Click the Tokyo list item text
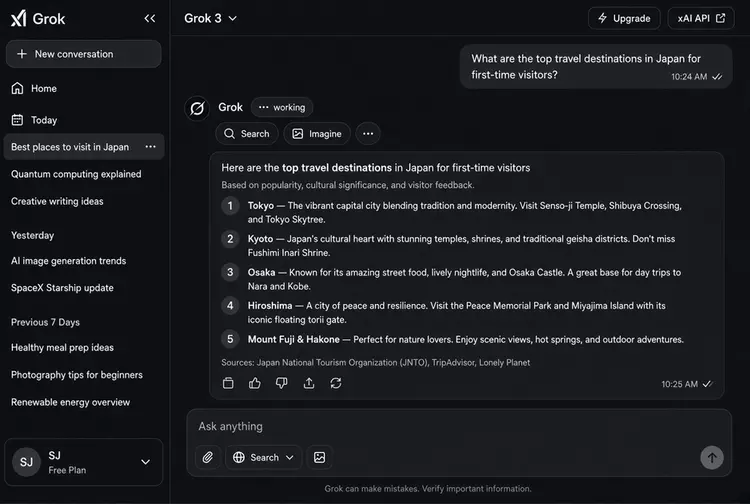This screenshot has height=504, width=750. (464, 212)
